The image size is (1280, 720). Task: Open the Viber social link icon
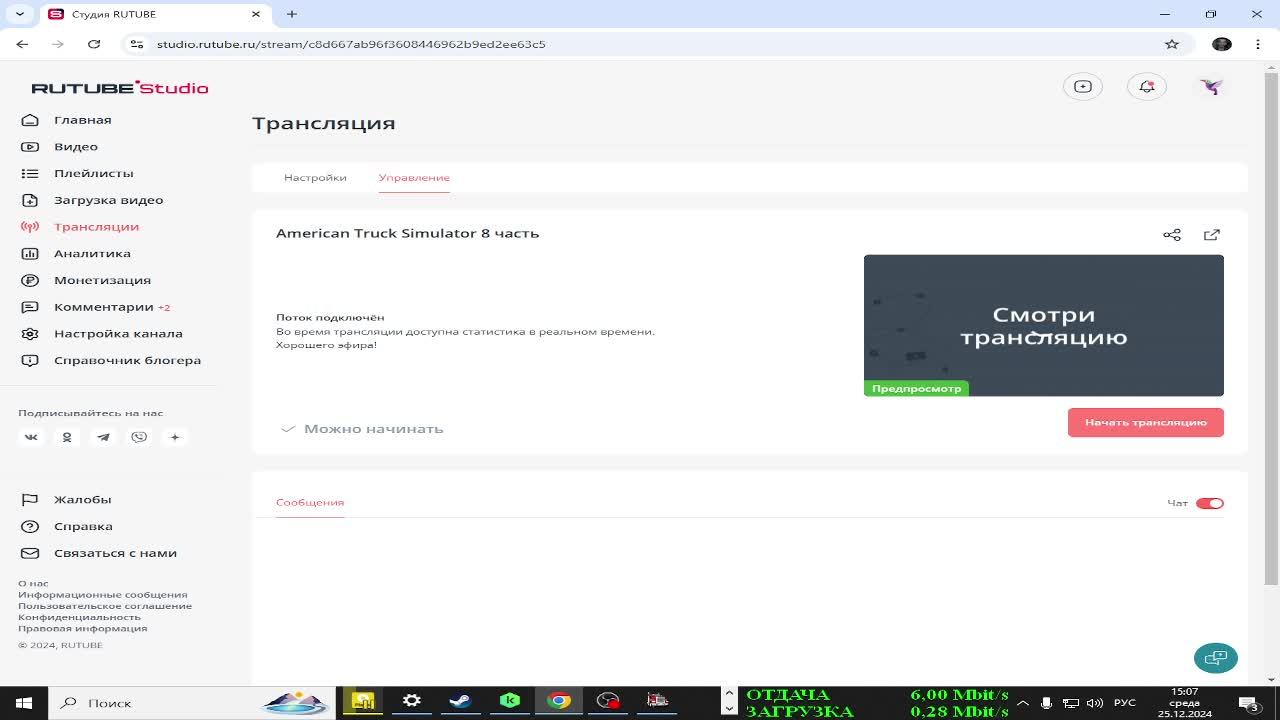coord(139,437)
